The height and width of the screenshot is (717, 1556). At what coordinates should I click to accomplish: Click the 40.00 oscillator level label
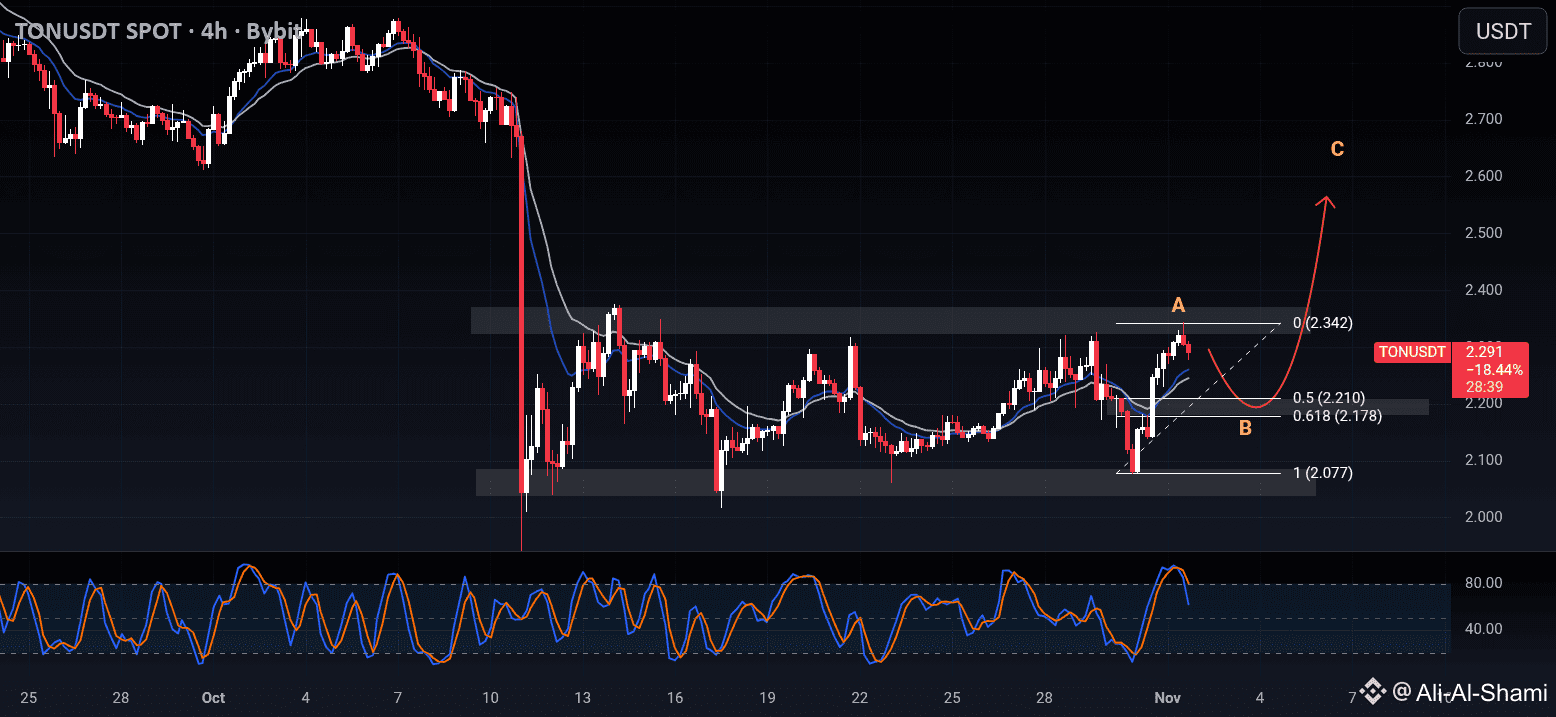1483,629
